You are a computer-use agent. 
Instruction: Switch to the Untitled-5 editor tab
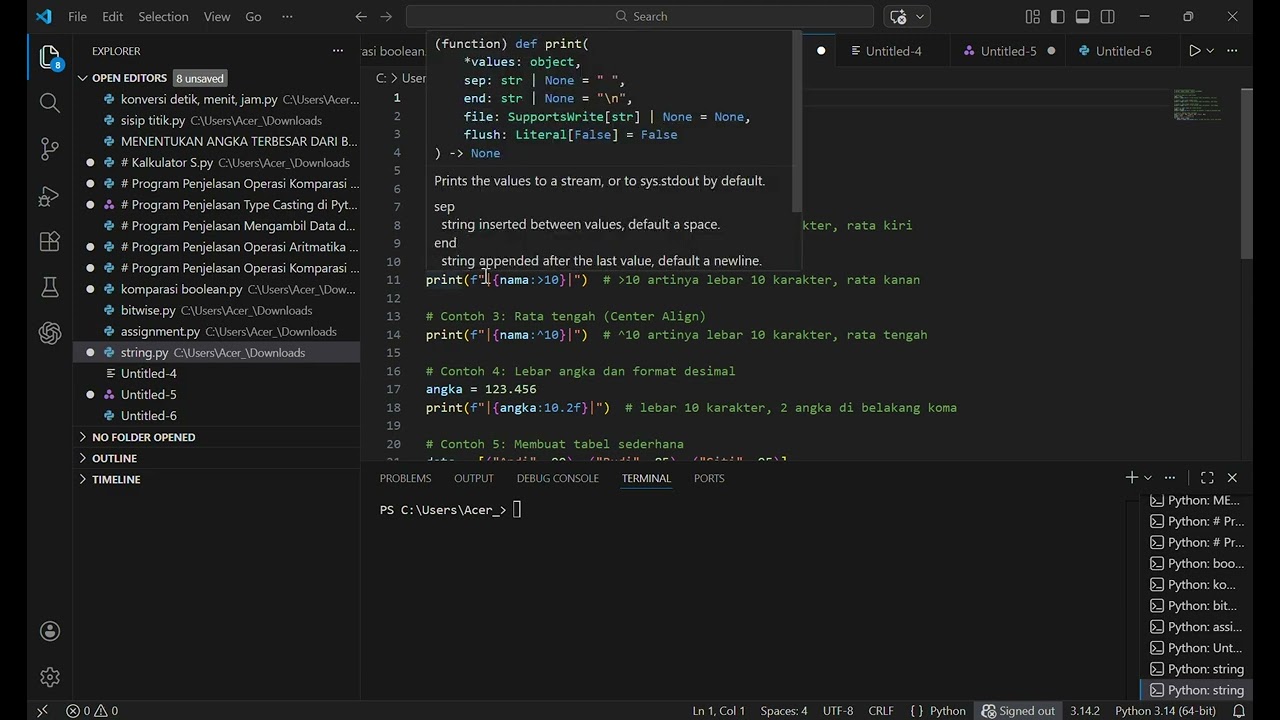pyautogui.click(x=1008, y=51)
